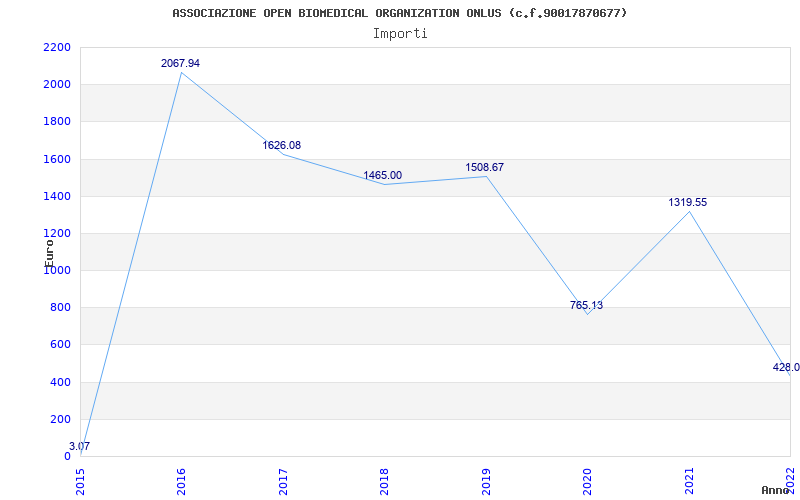Select the 2020 x-axis year label
Image resolution: width=800 pixels, height=500 pixels.
point(588,482)
